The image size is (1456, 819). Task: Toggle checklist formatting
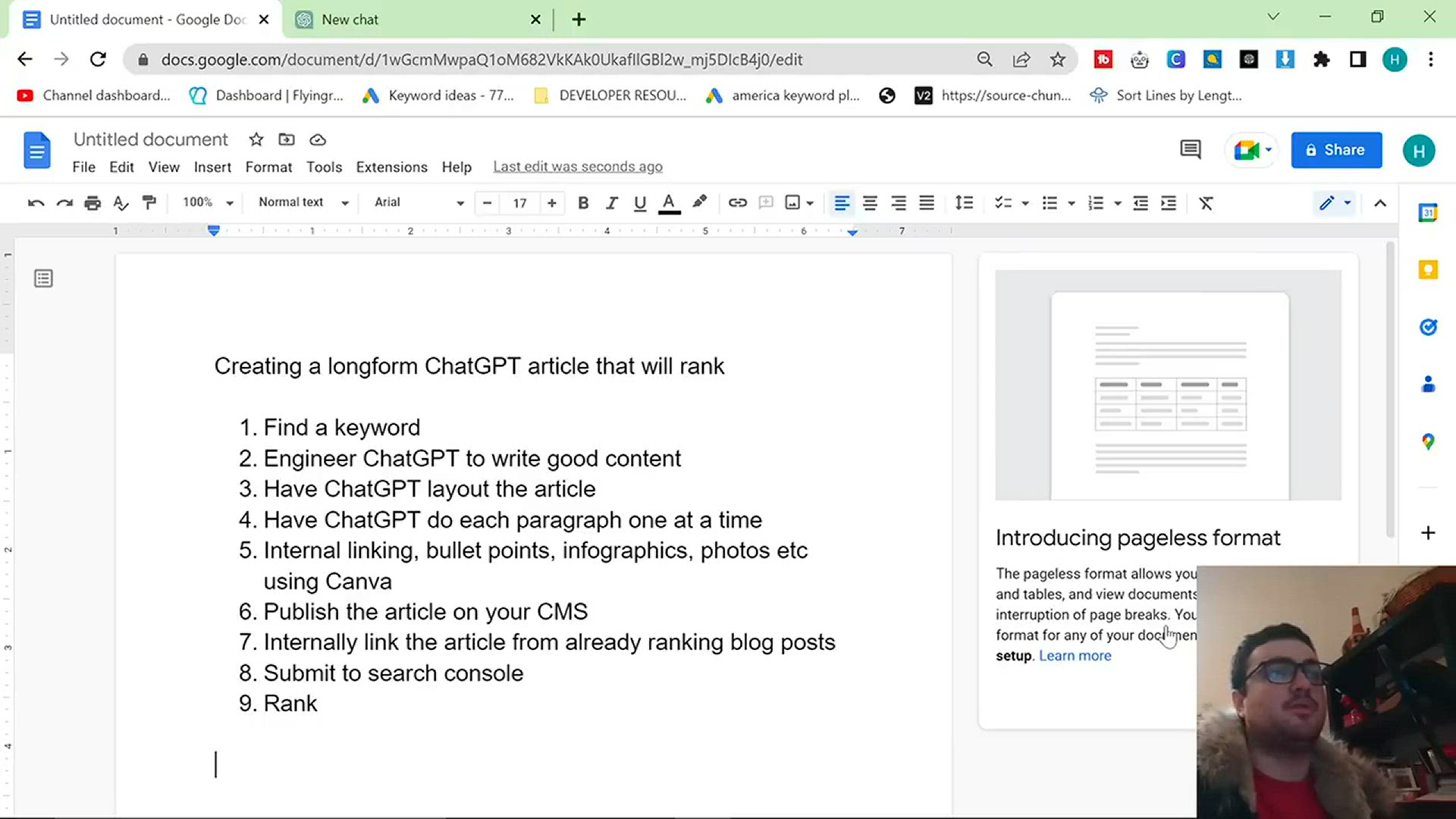coord(1003,202)
